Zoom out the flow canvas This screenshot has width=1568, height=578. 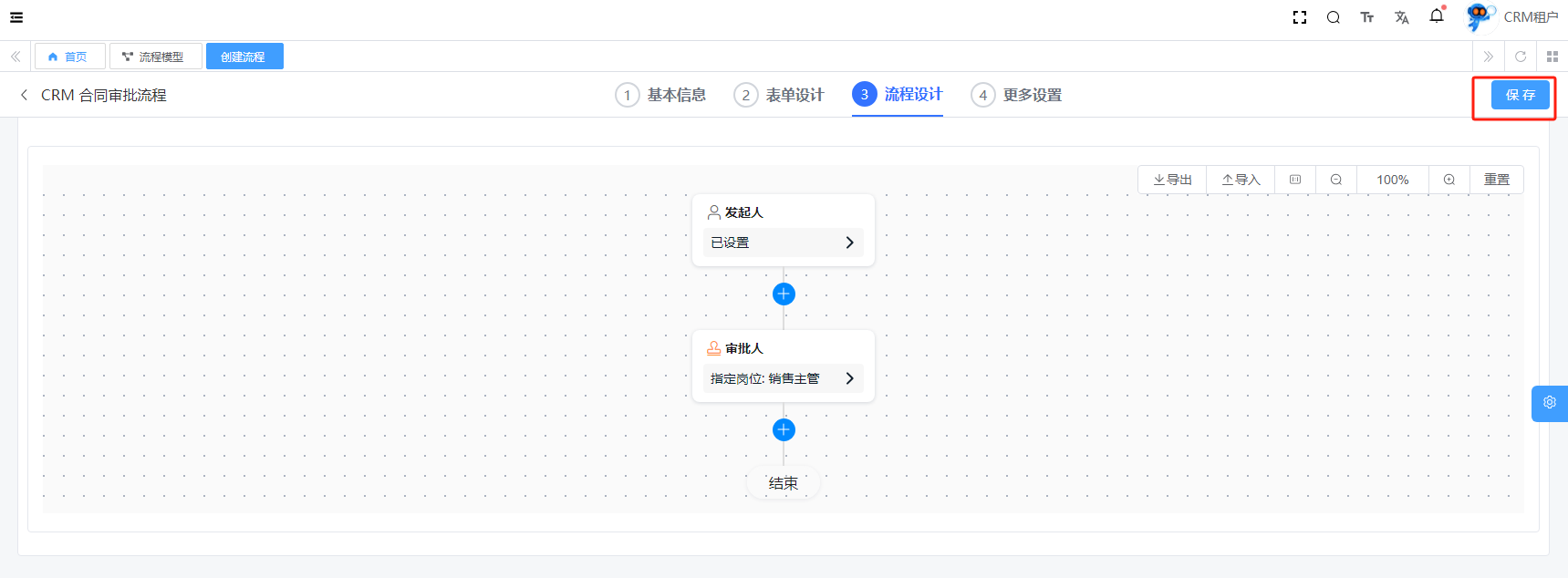(1336, 180)
